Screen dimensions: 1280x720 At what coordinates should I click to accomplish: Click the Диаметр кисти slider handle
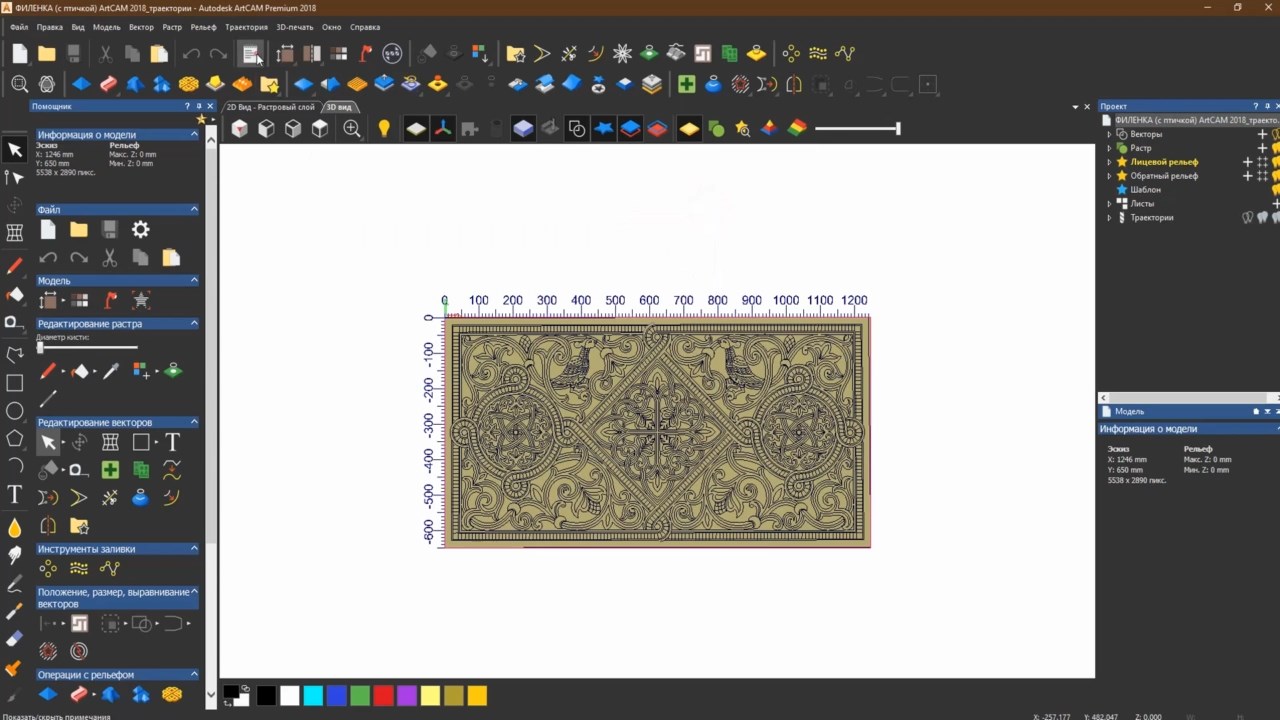click(41, 347)
